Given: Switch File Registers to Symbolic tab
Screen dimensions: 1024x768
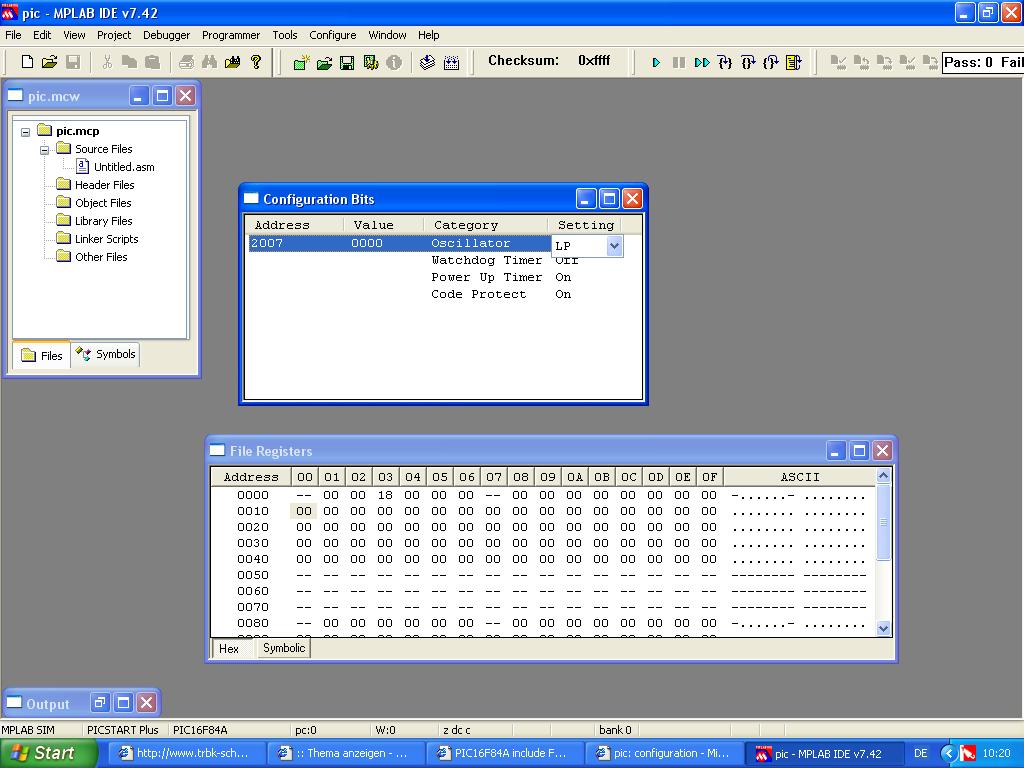Looking at the screenshot, I should pyautogui.click(x=283, y=648).
